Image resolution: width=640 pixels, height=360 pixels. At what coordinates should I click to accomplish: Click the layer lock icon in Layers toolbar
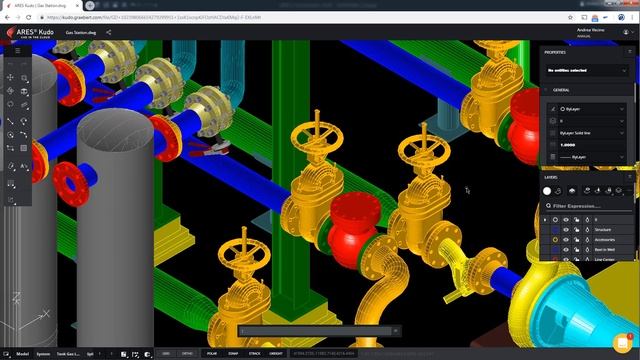point(608,191)
